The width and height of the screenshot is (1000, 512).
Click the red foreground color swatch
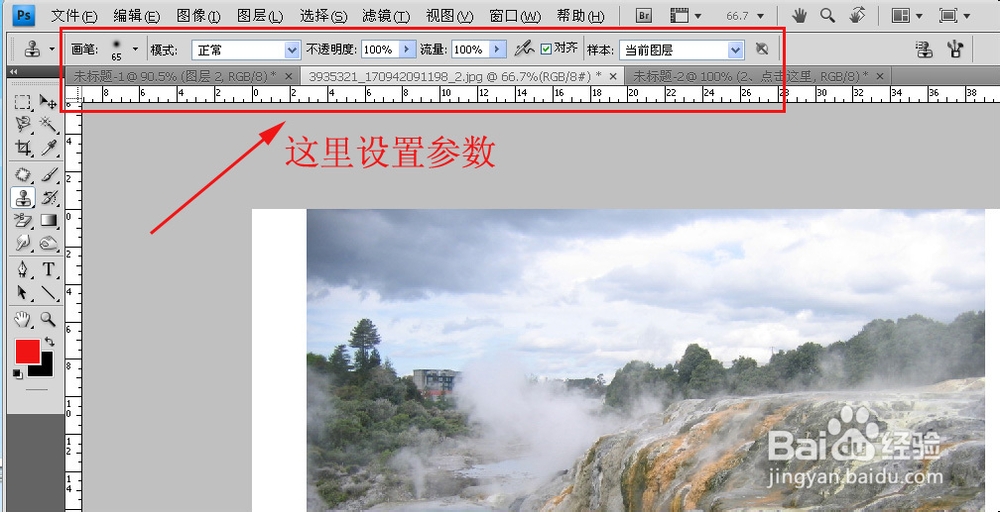[27, 351]
